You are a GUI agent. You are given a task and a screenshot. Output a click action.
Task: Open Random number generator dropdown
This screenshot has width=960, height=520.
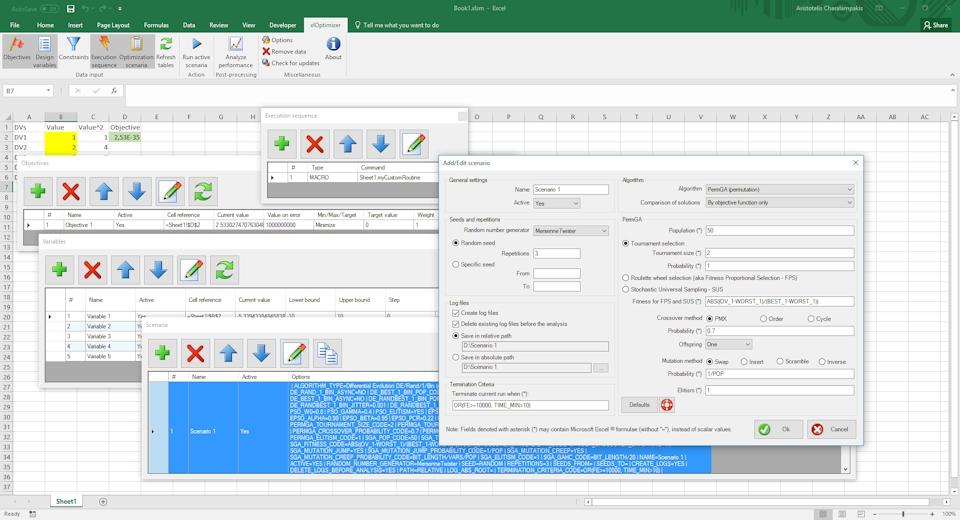(571, 231)
